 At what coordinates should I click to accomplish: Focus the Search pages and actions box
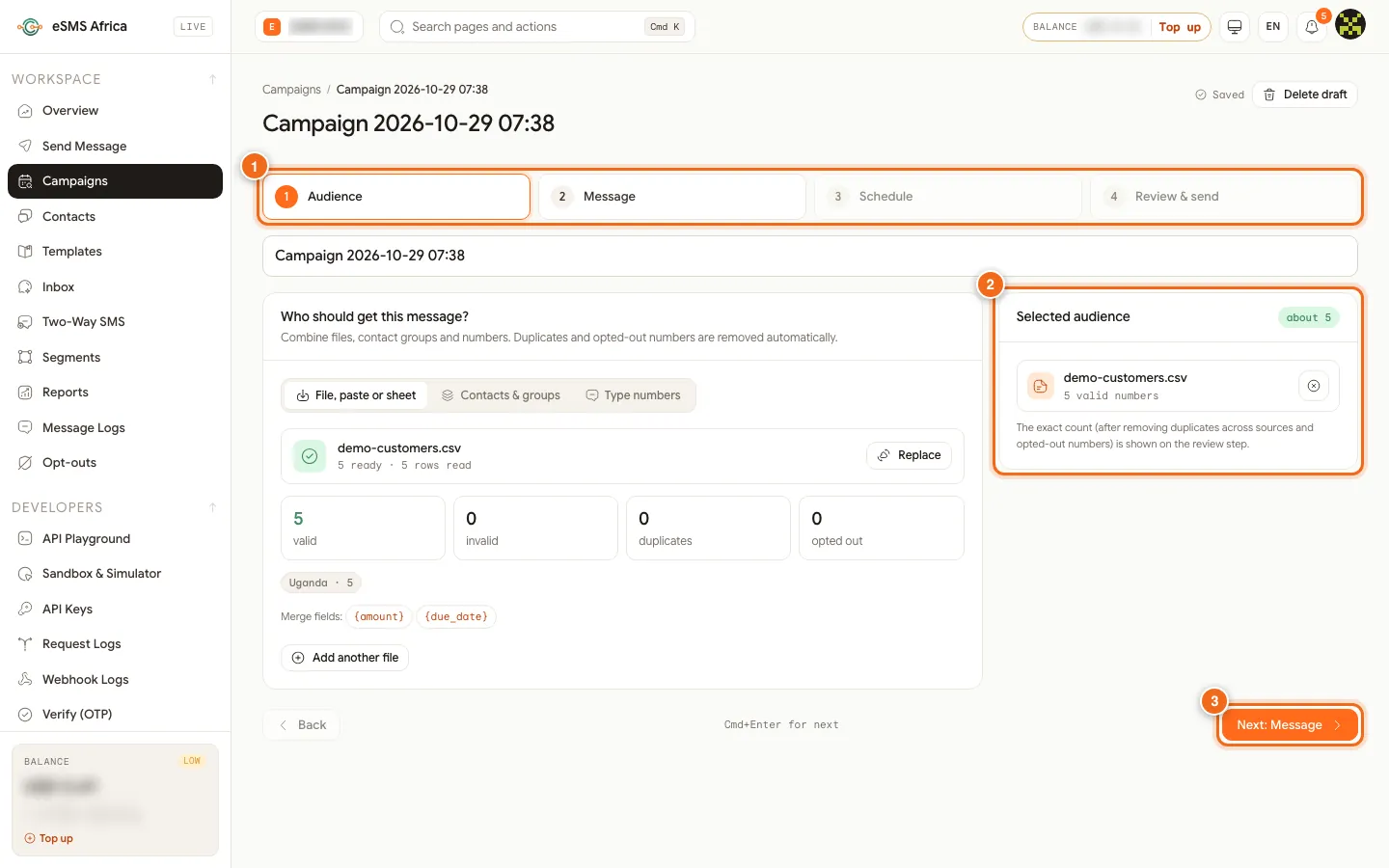click(x=537, y=27)
